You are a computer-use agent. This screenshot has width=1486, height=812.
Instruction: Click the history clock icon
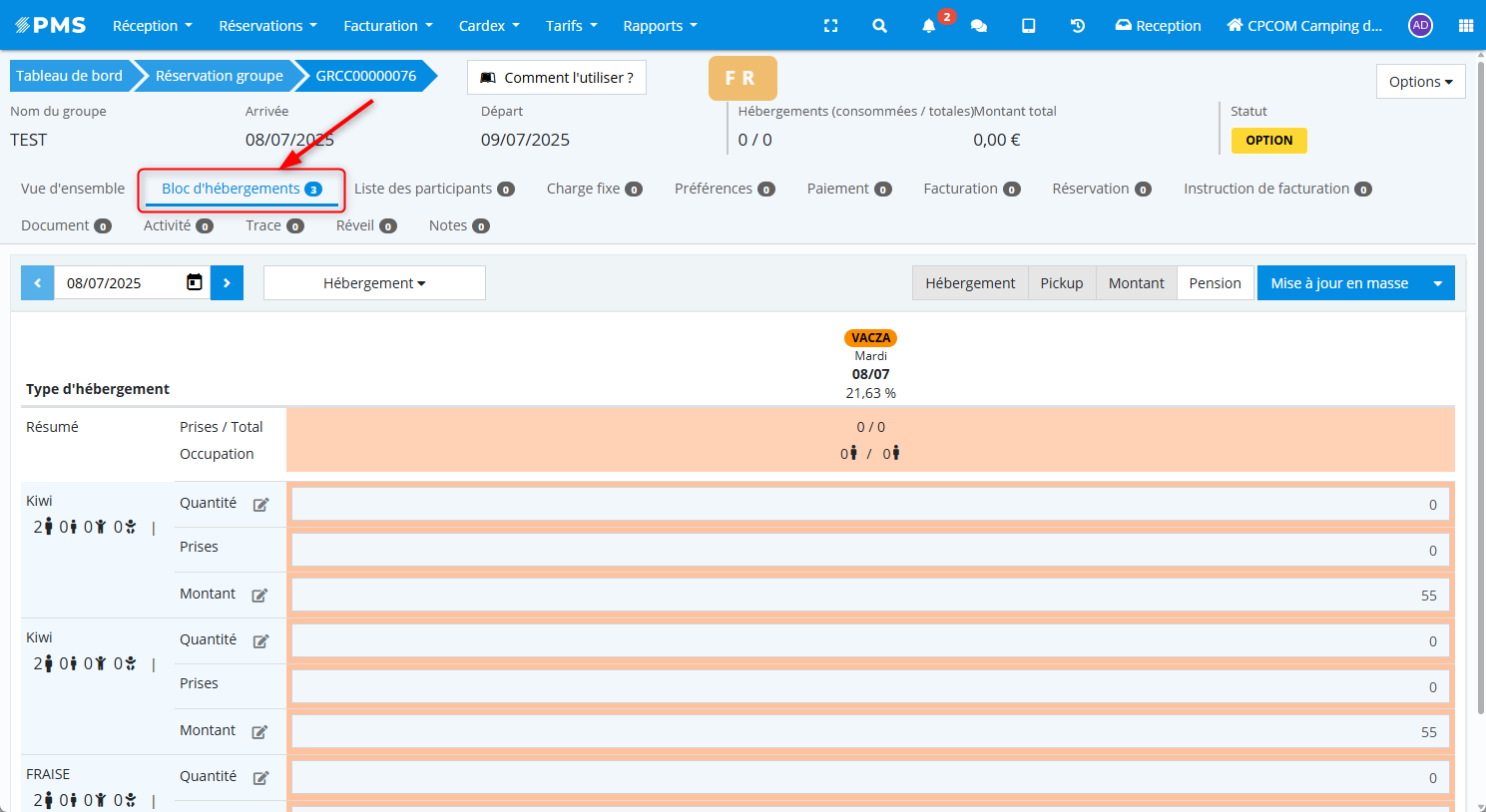point(1078,26)
